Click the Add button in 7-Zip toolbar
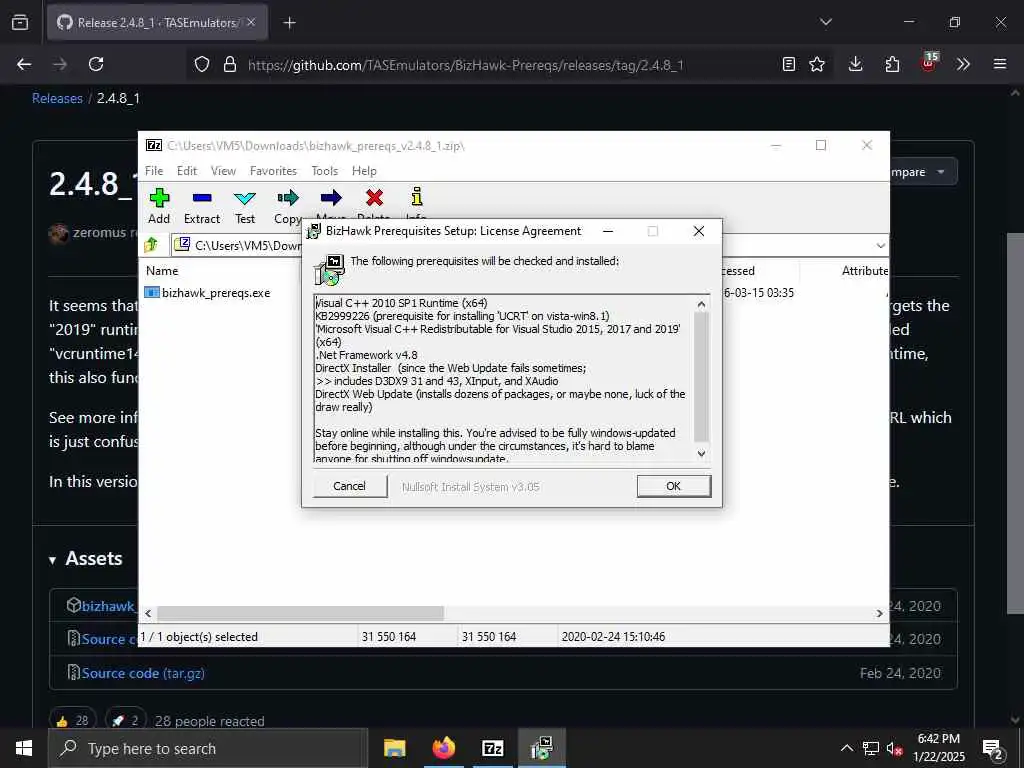This screenshot has width=1024, height=768. (159, 206)
